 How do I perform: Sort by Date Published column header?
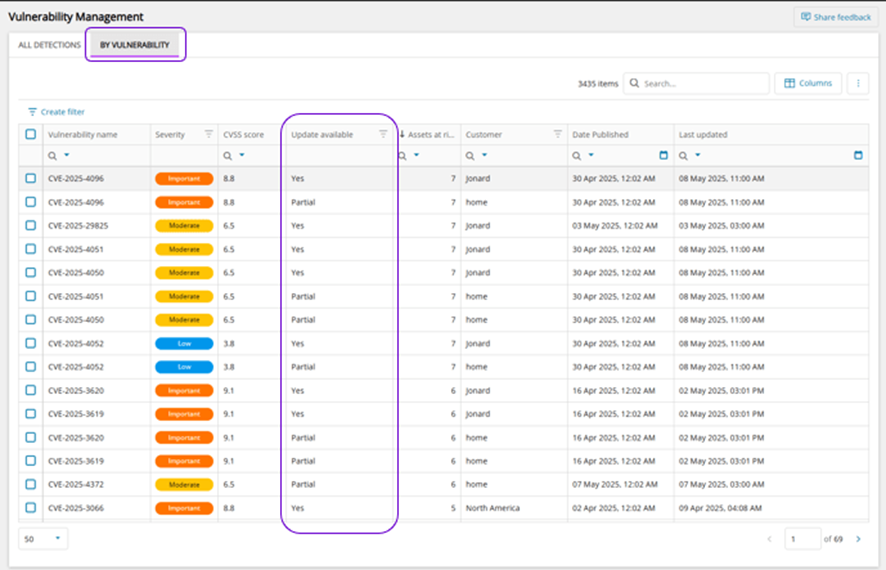pos(600,134)
